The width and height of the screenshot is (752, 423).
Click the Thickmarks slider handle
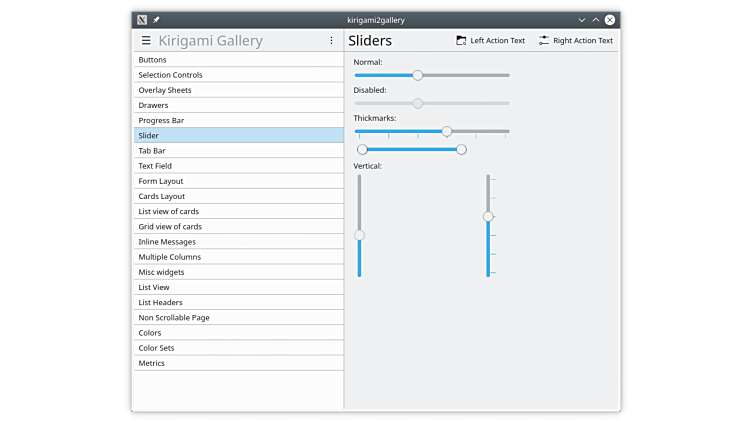click(x=447, y=131)
